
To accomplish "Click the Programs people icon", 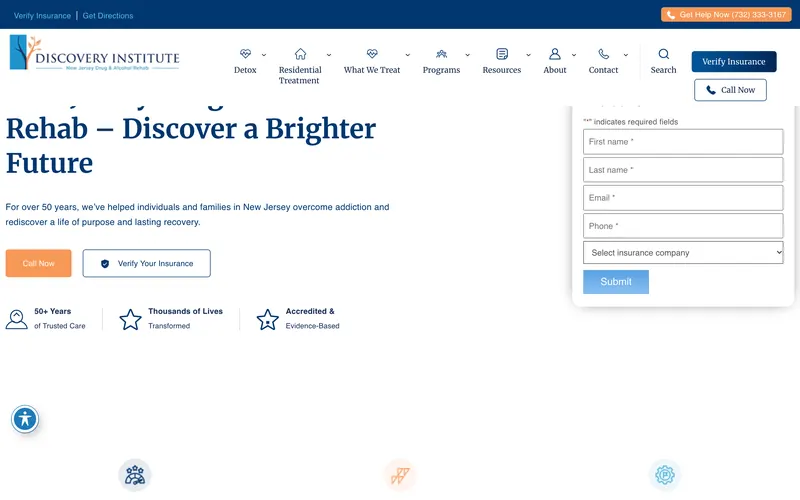I will point(441,54).
